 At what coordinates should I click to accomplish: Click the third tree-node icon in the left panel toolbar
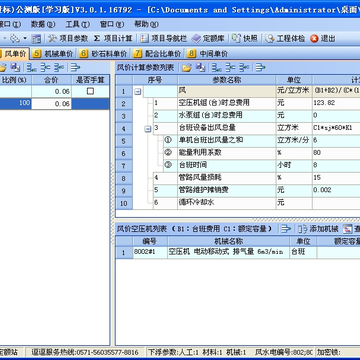(x=59, y=68)
